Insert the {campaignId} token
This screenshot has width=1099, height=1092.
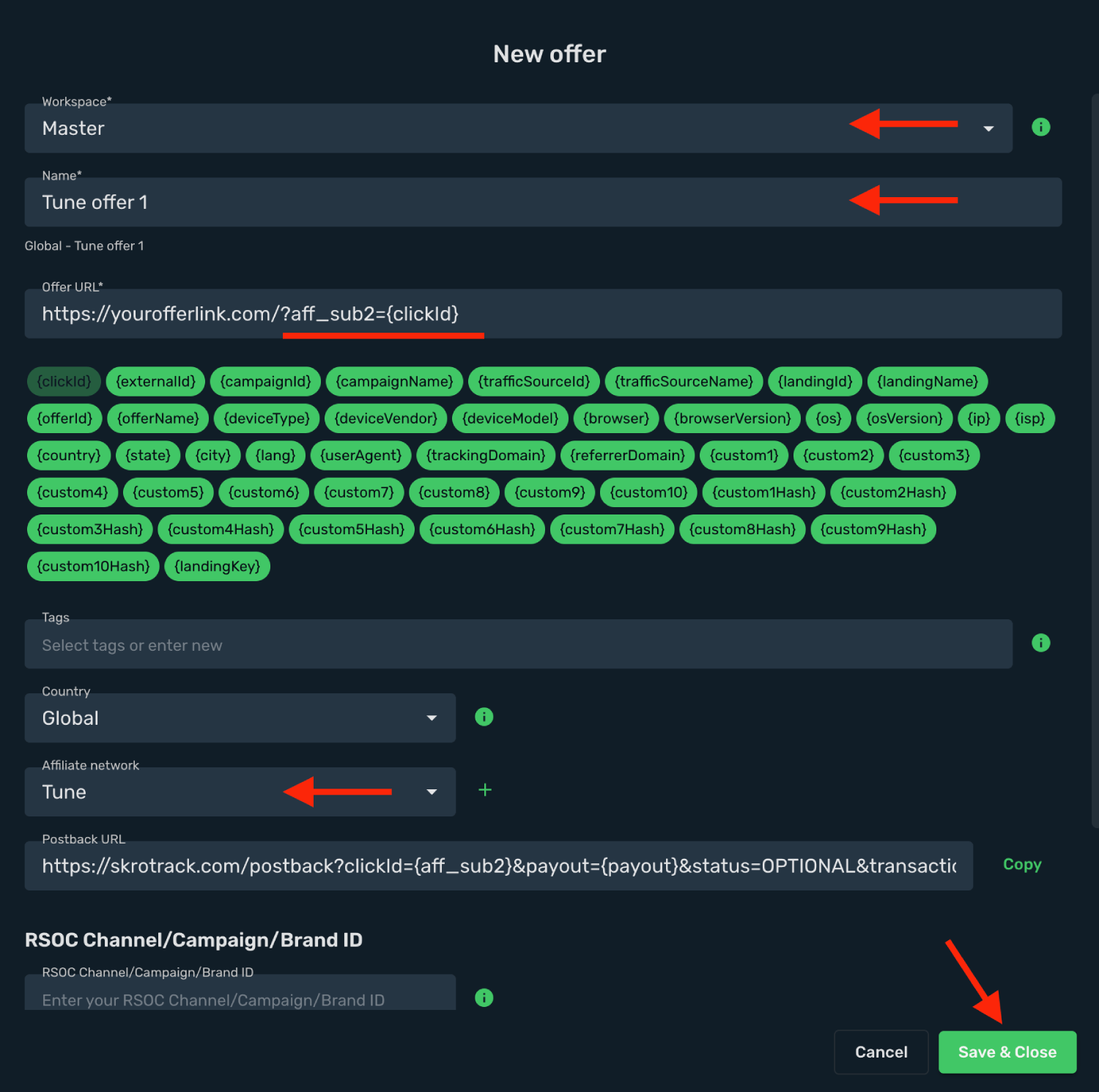tap(265, 382)
